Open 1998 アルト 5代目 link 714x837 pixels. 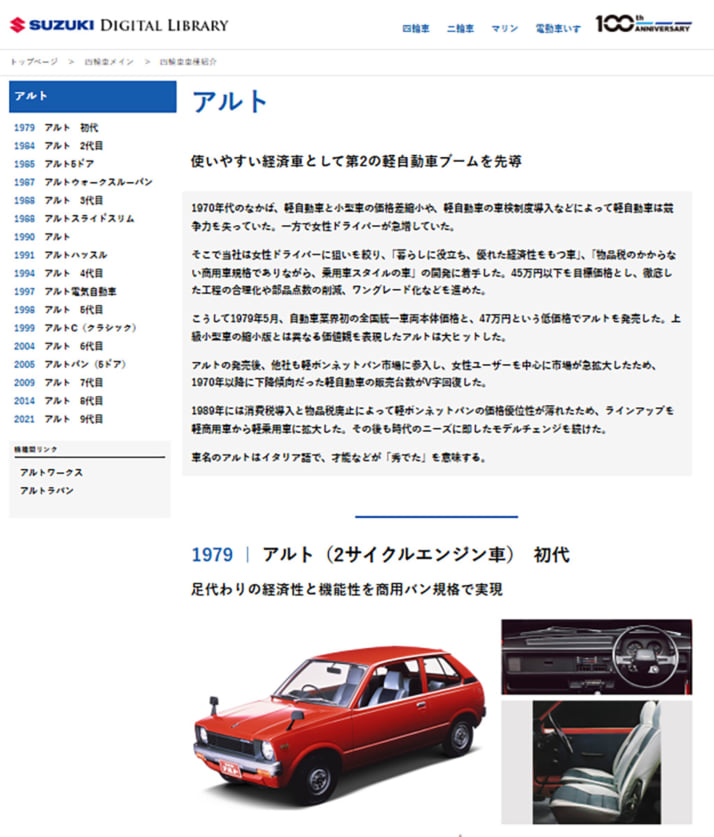point(58,310)
